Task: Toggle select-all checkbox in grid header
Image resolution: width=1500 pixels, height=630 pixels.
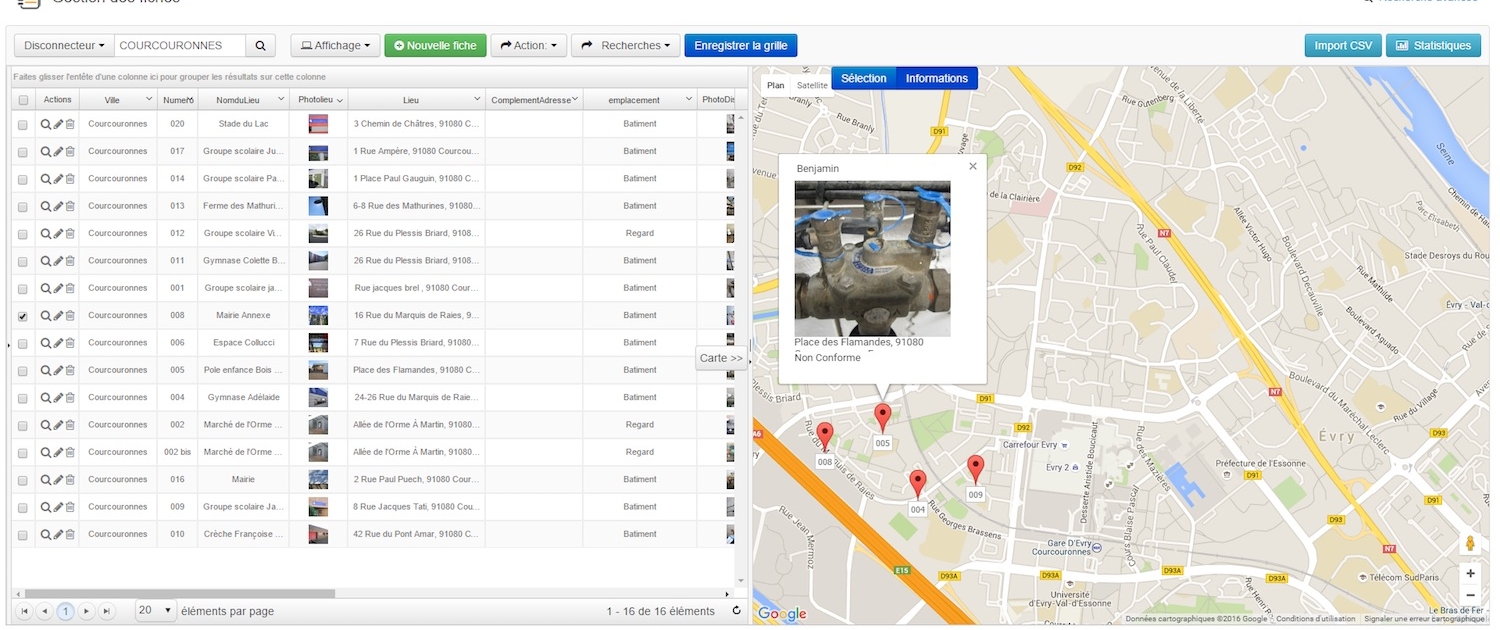Action: pyautogui.click(x=23, y=100)
